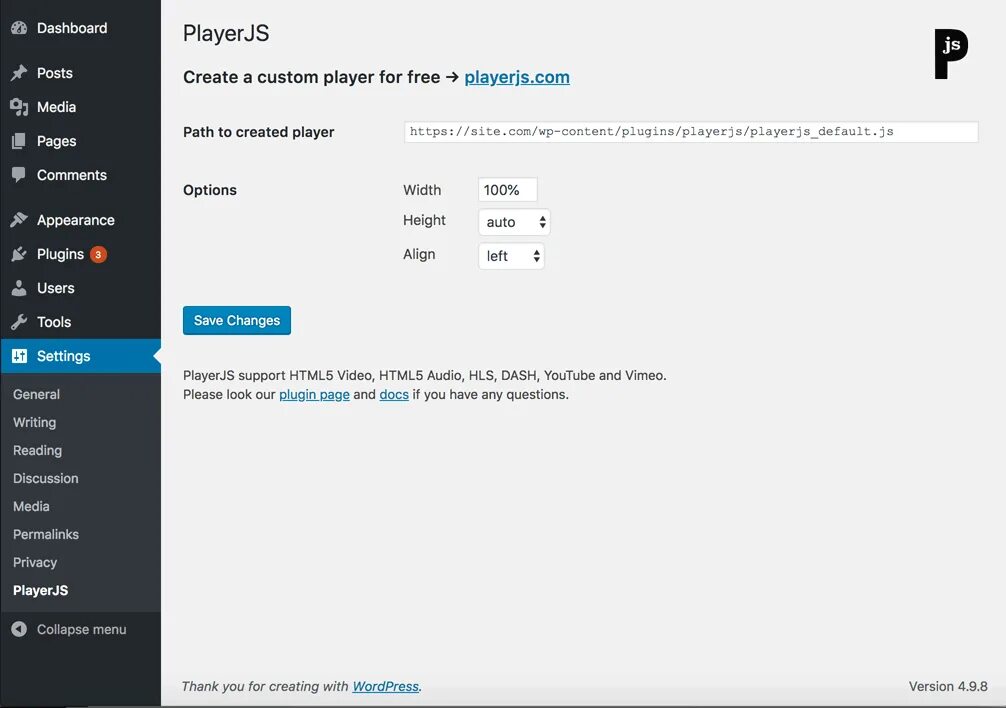Open Reading settings submenu
Image resolution: width=1006 pixels, height=708 pixels.
[x=37, y=450]
